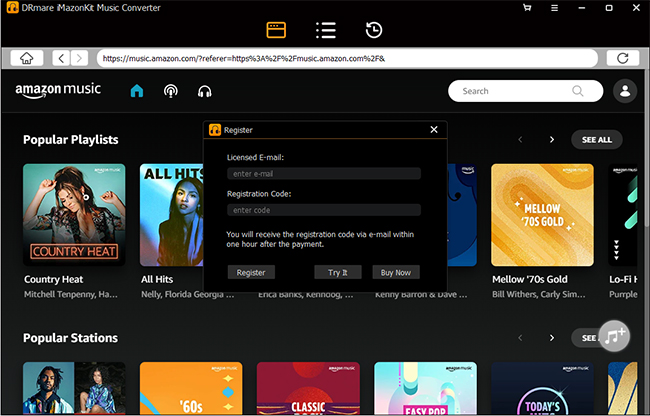The image size is (650, 416).
Task: Click the Buy Now button
Action: (396, 272)
